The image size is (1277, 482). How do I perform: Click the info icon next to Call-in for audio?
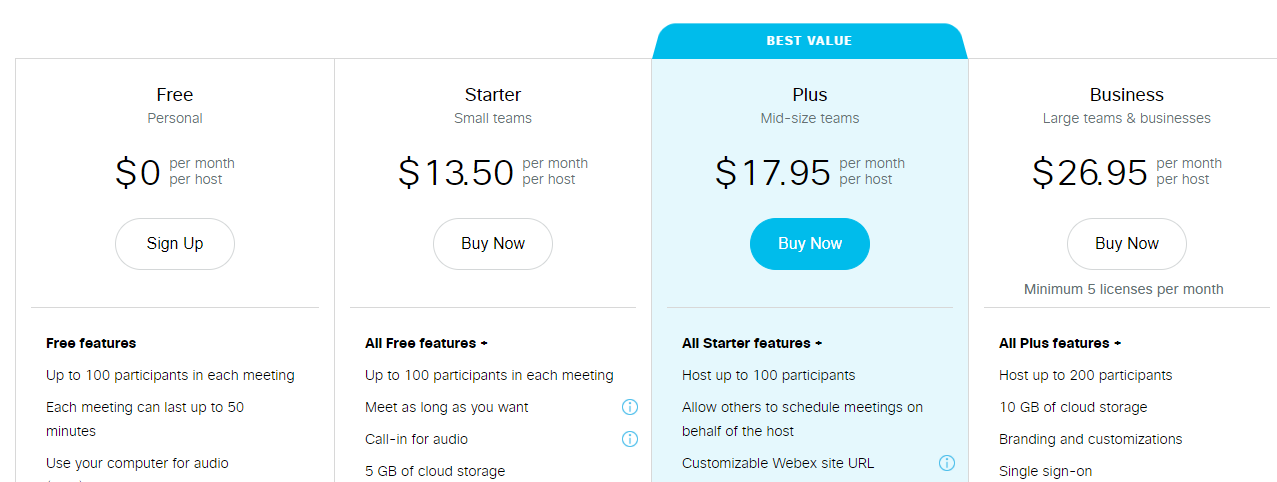(x=630, y=439)
